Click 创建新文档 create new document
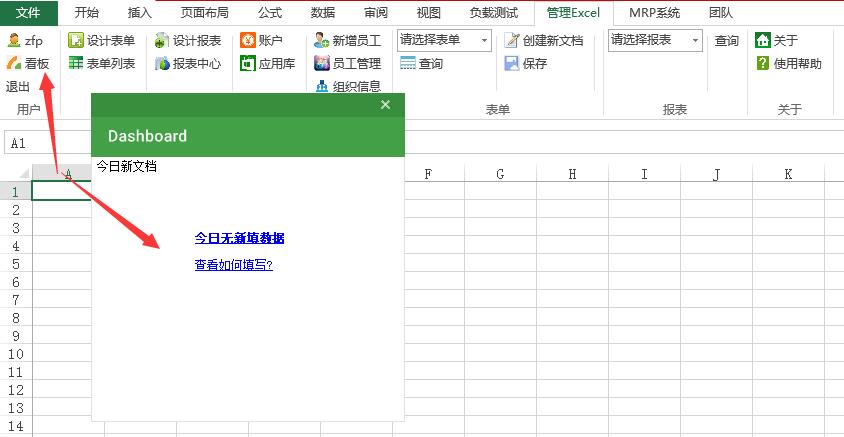 [512, 41]
